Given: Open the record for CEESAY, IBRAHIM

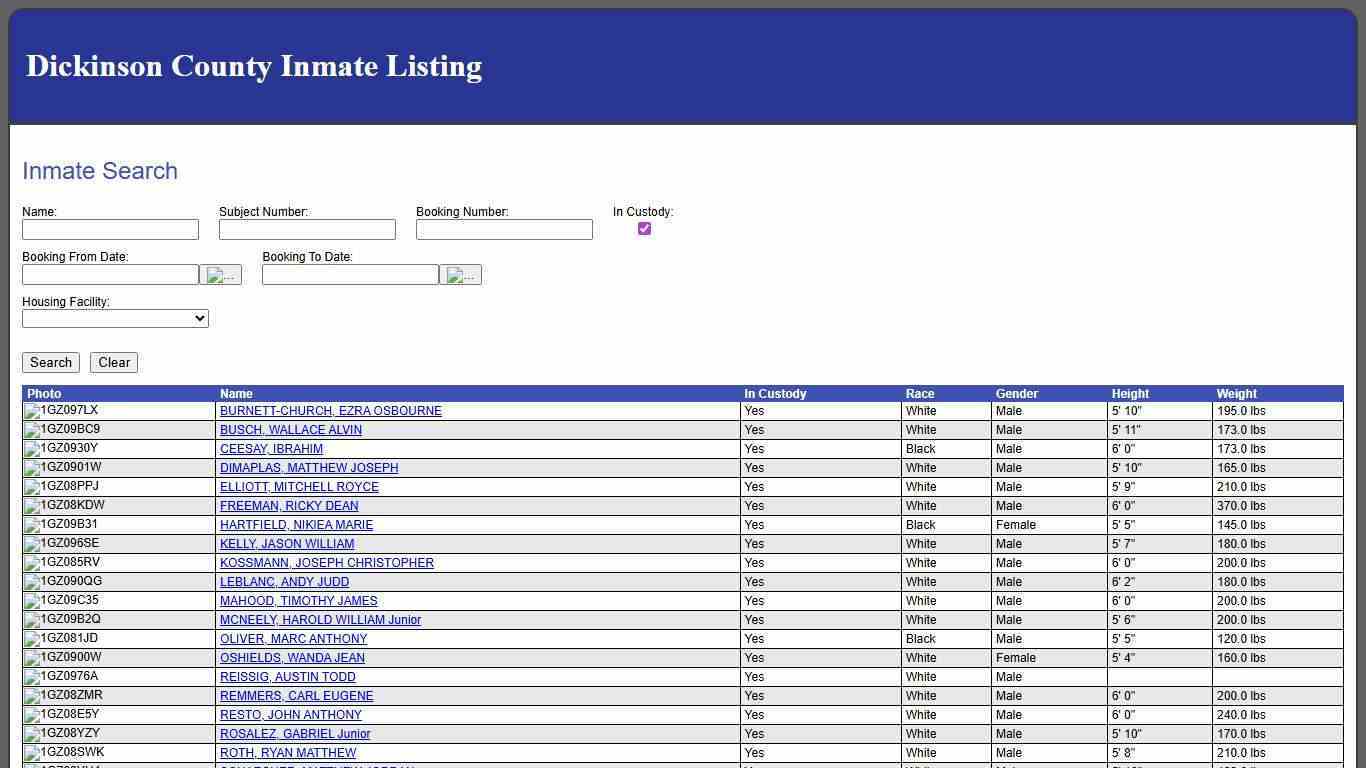Looking at the screenshot, I should click(x=271, y=448).
